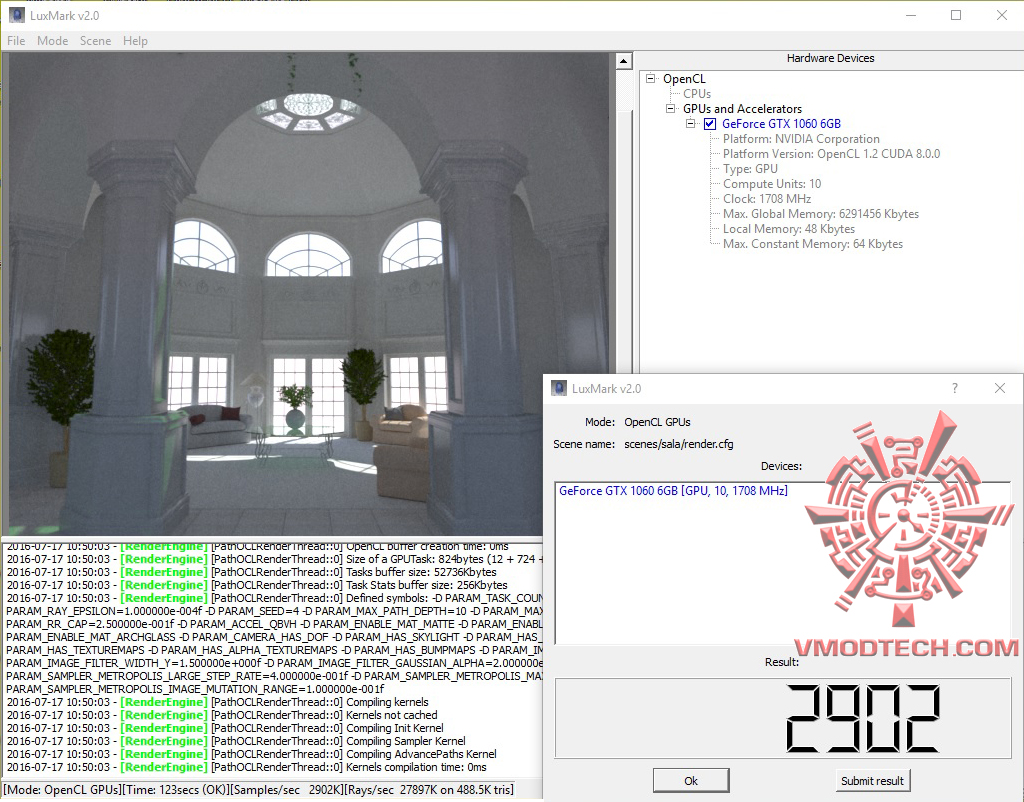The image size is (1024, 802).
Task: Close the LuxMark result dialog
Action: pos(1000,388)
